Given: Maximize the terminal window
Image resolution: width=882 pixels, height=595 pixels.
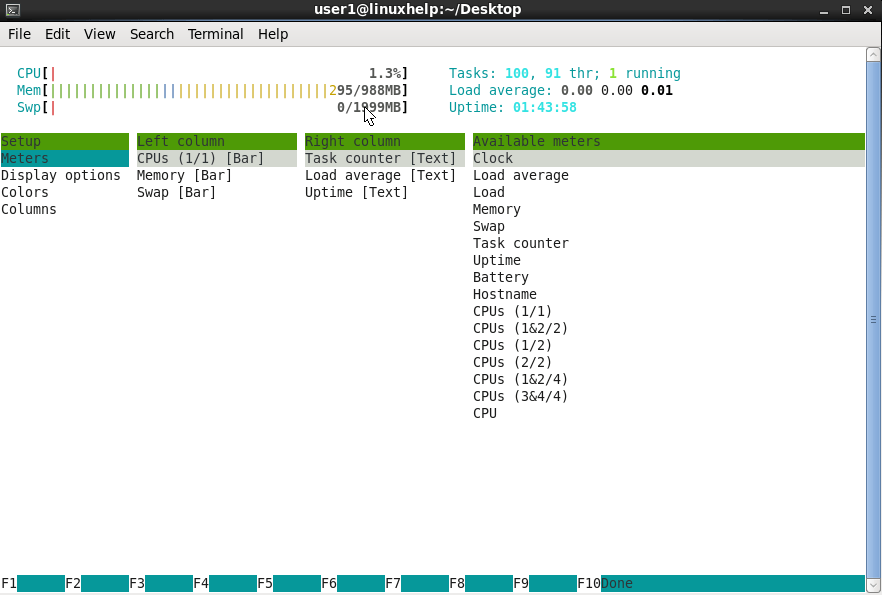Looking at the screenshot, I should 845,10.
